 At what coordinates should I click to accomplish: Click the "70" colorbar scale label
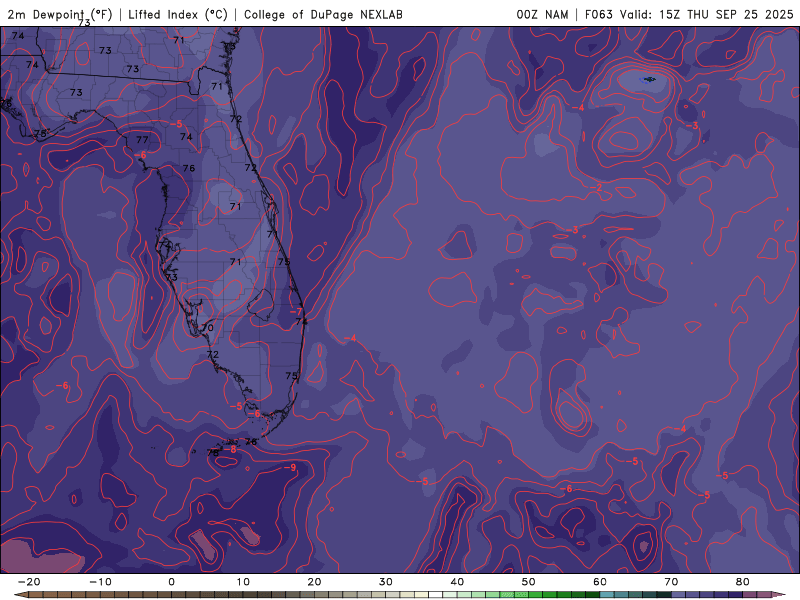(671, 582)
